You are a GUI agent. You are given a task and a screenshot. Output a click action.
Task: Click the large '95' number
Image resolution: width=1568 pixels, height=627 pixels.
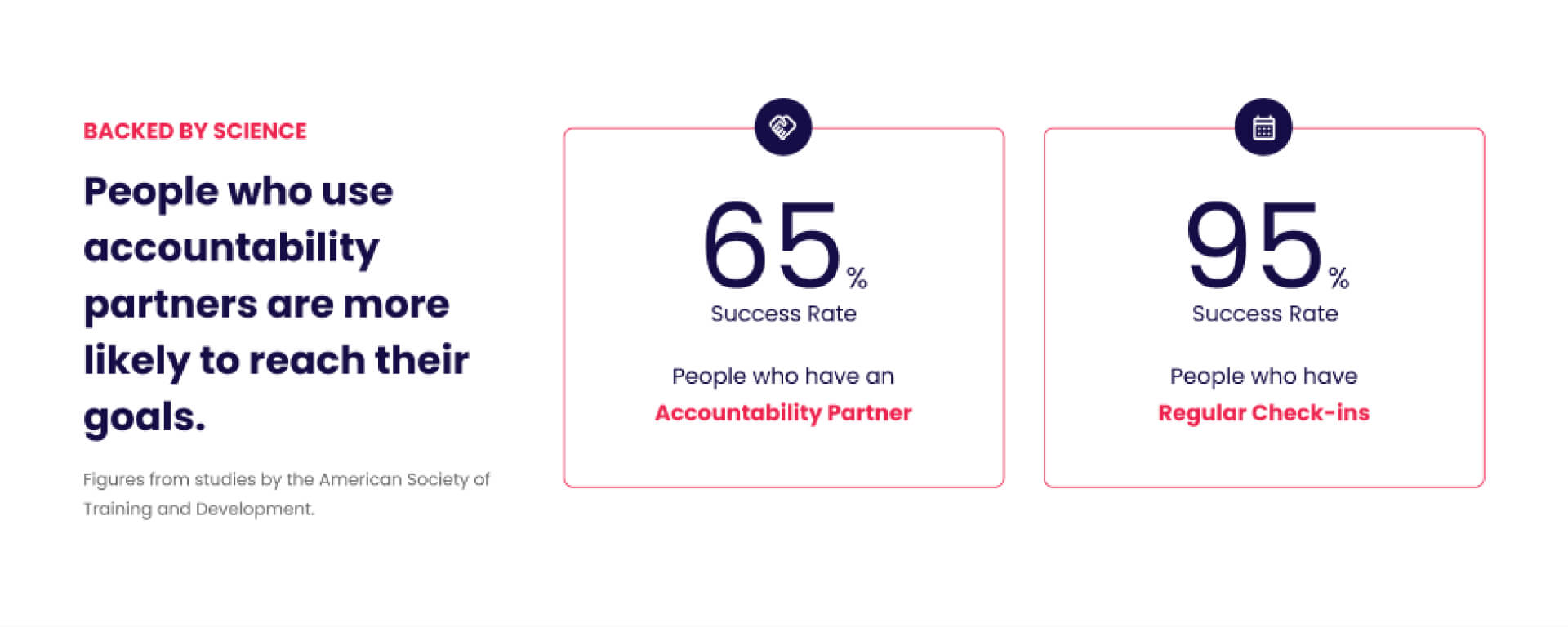[x=1254, y=245]
